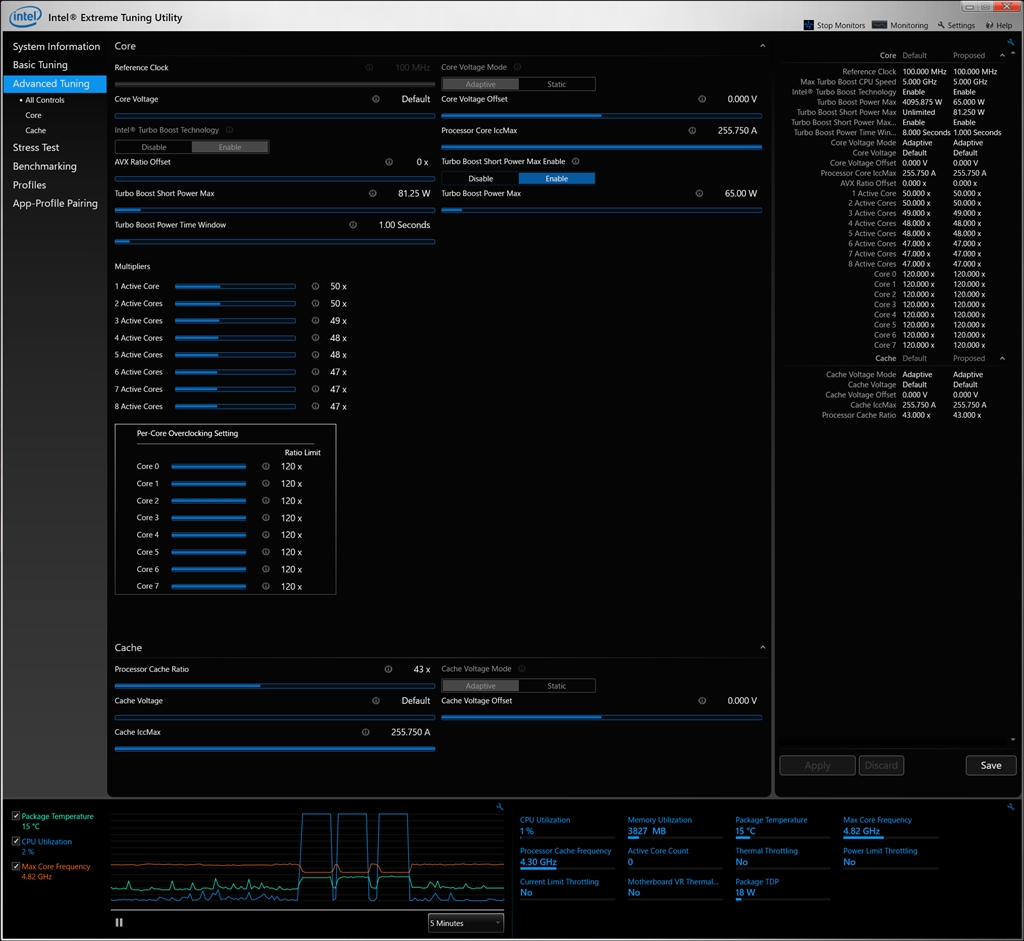Go to Benchmarking in the sidebar
The width and height of the screenshot is (1024, 941).
45,166
